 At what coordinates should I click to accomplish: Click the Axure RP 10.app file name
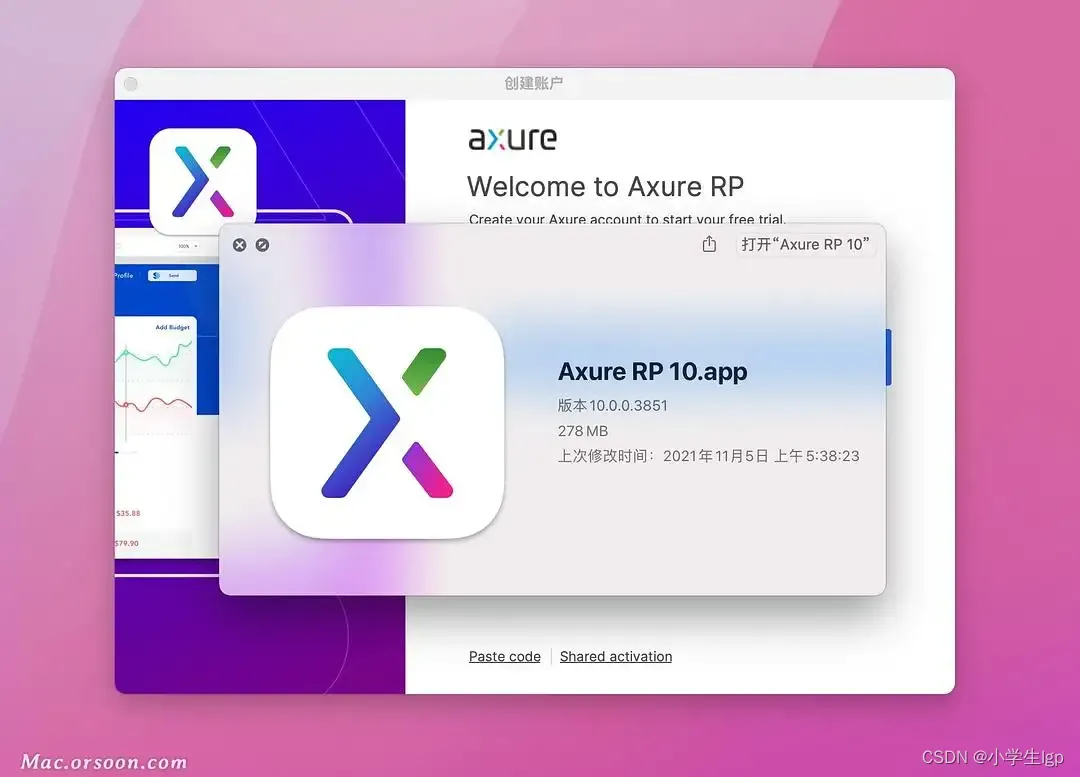click(652, 371)
